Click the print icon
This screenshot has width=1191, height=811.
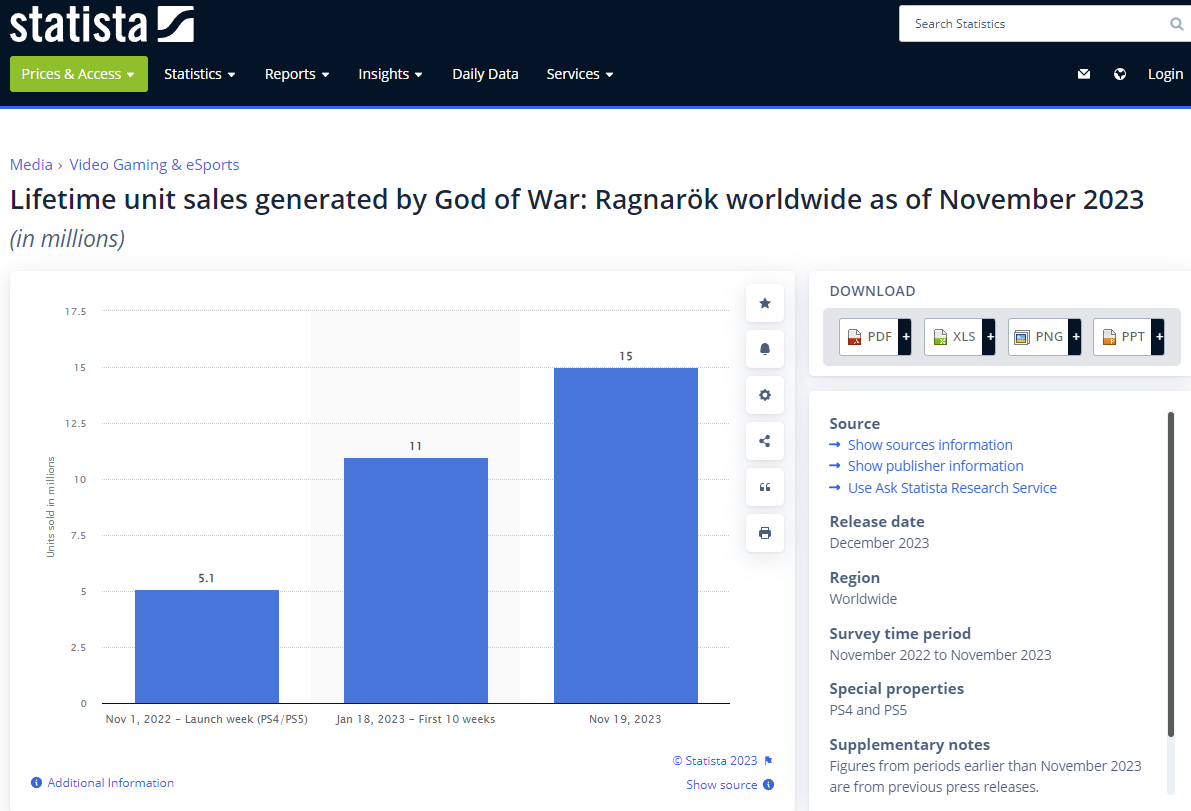coord(765,533)
